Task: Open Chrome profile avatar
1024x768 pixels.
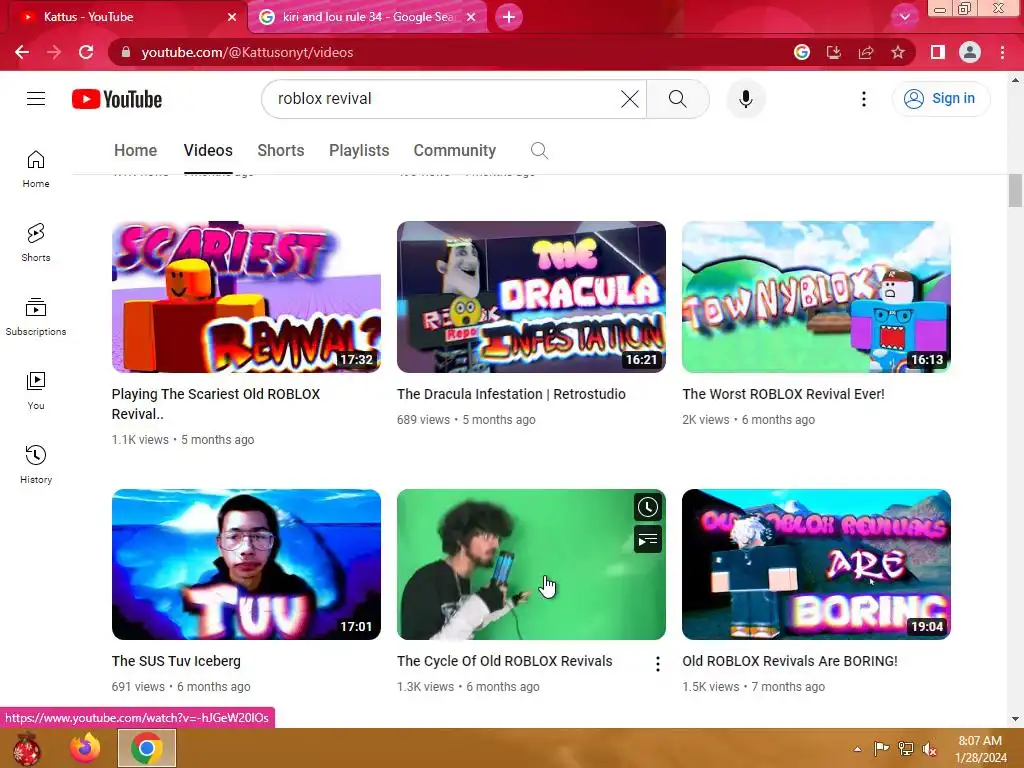Action: click(x=970, y=52)
